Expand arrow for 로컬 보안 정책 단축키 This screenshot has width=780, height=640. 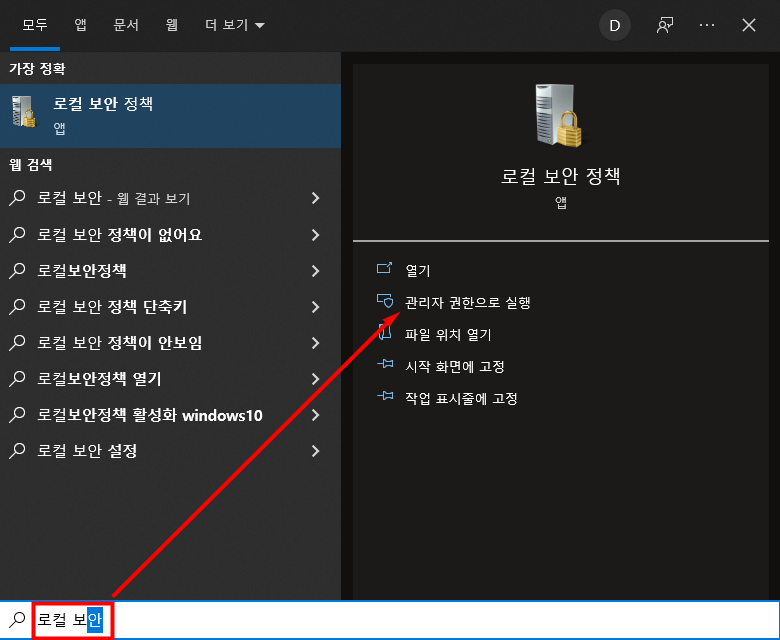point(315,307)
